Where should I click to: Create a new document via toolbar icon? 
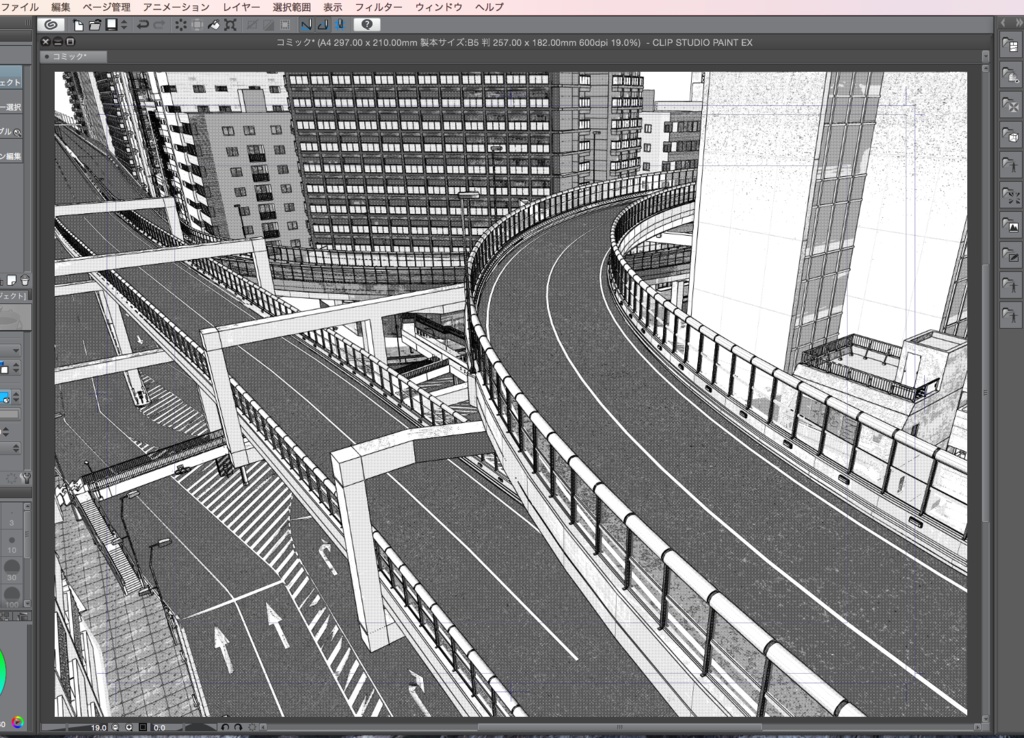pos(78,25)
